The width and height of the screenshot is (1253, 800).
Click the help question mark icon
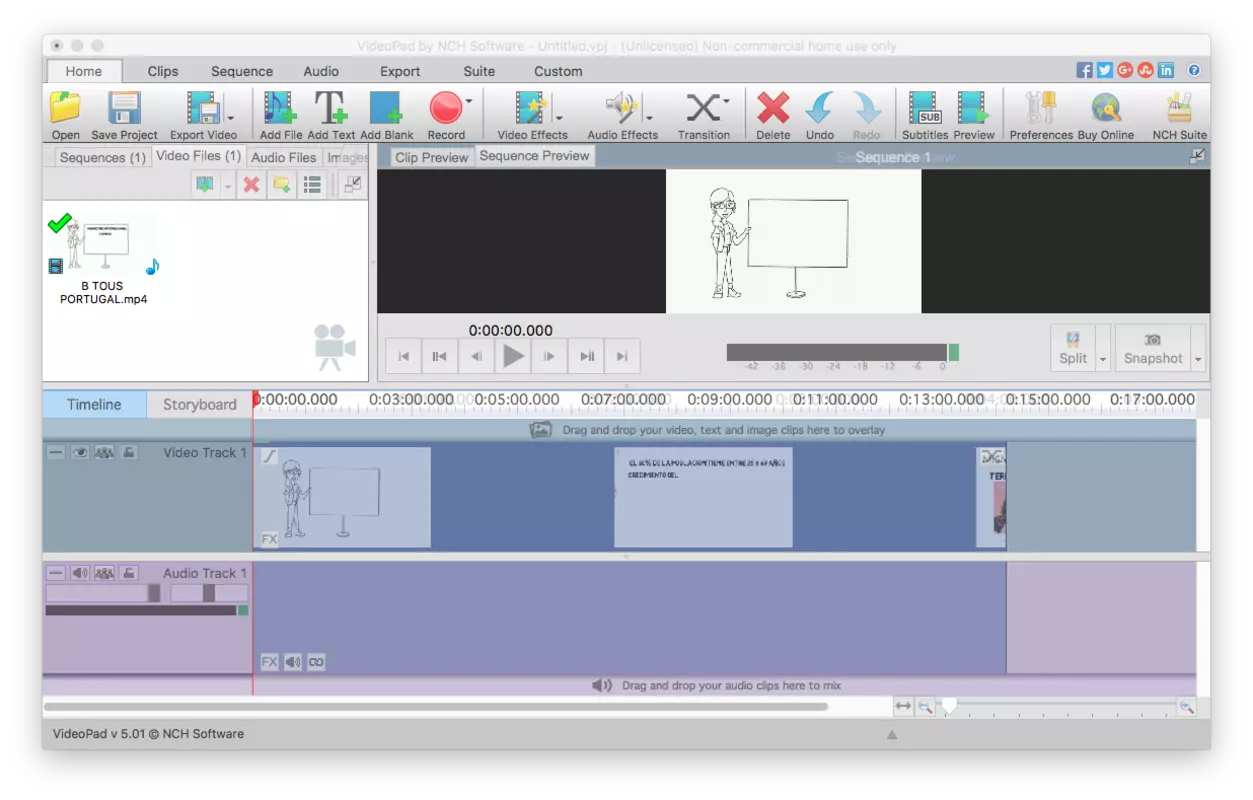[x=1193, y=70]
